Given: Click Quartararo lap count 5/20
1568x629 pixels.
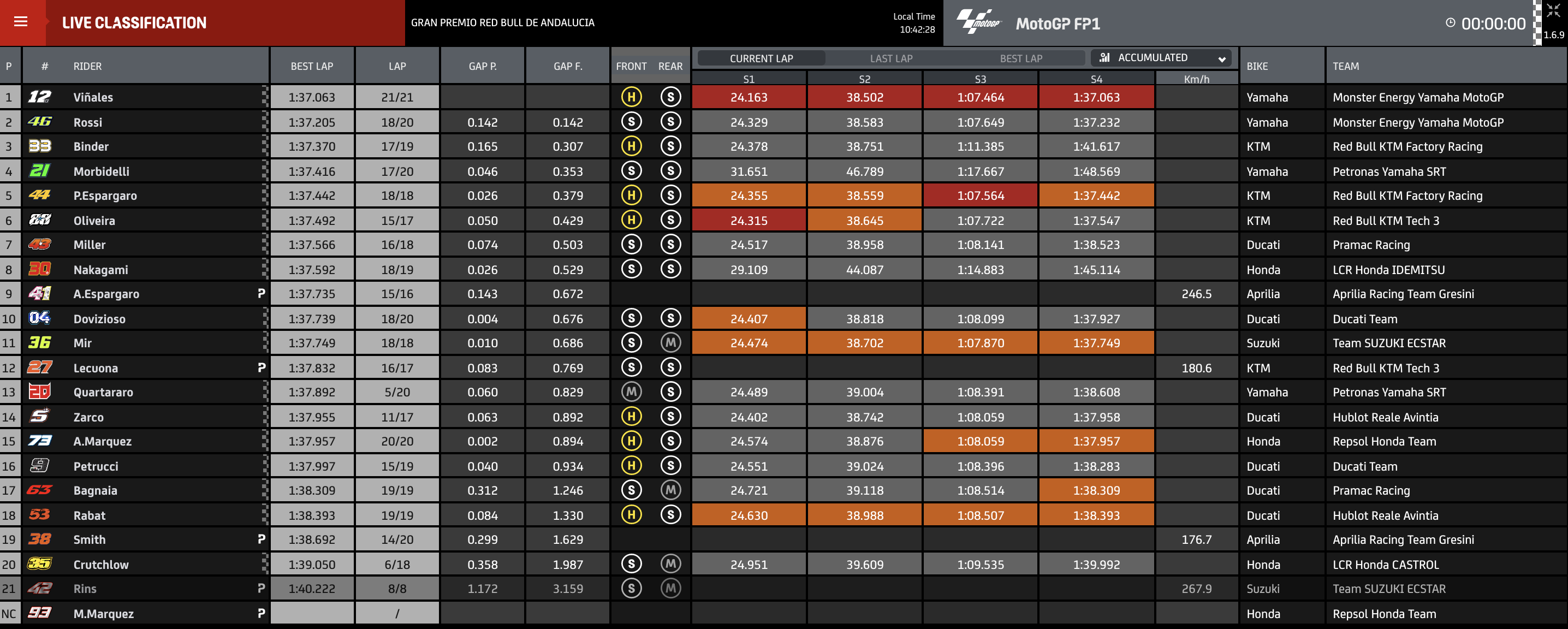Looking at the screenshot, I should [x=397, y=392].
